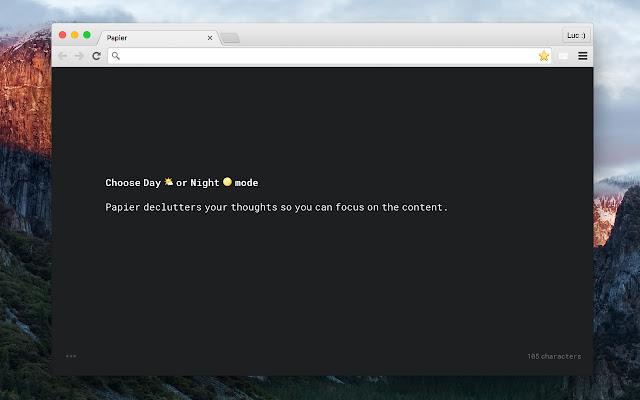Image resolution: width=640 pixels, height=400 pixels.
Task: Click the extension icon beside the star
Action: [564, 56]
